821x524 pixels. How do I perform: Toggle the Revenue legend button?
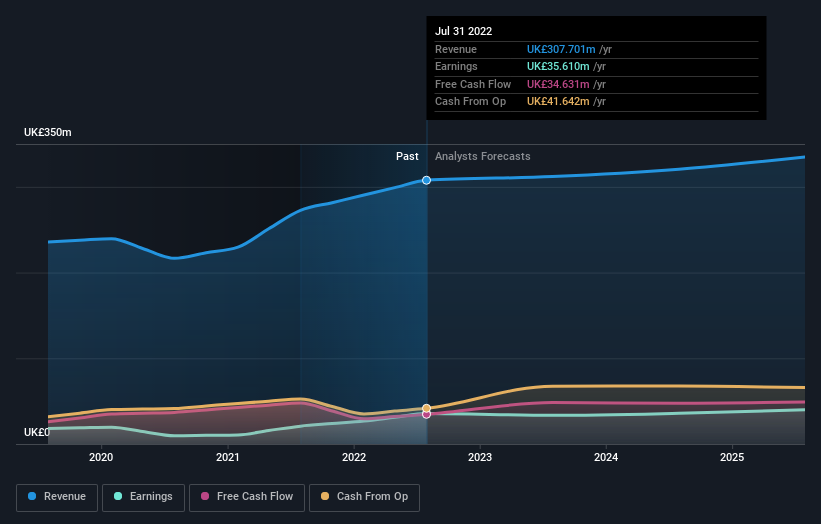click(57, 497)
